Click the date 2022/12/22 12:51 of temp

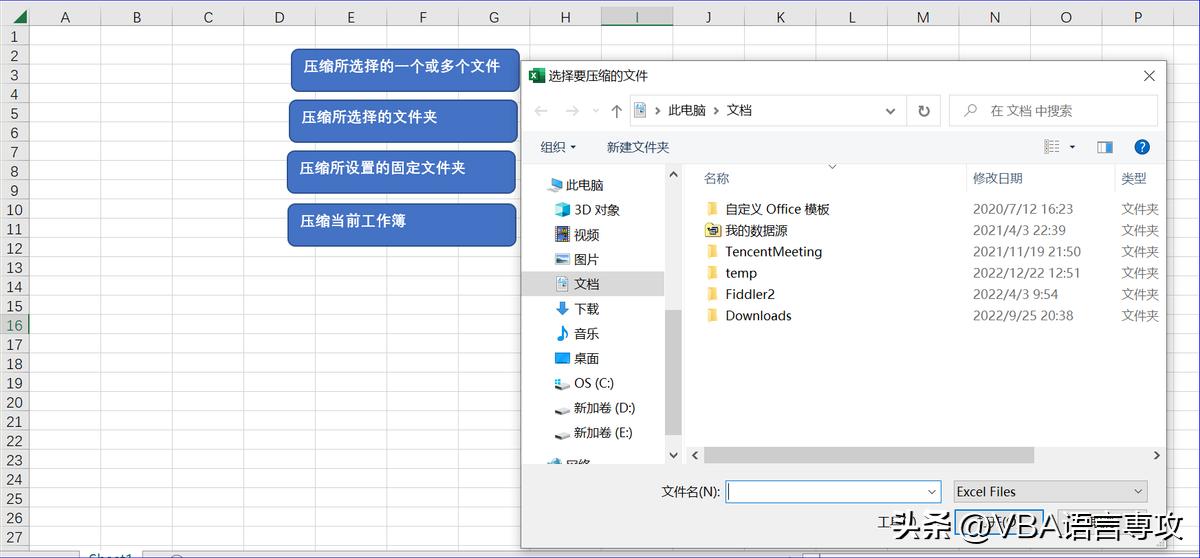1026,273
